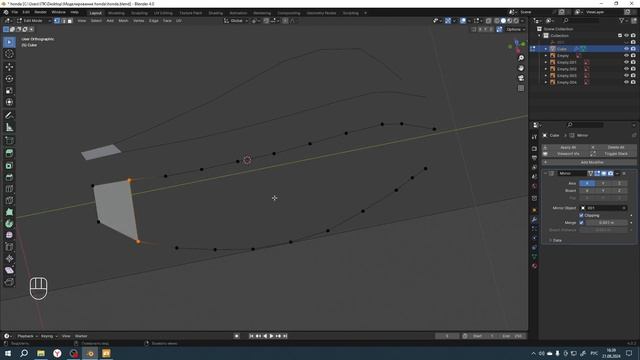
Task: Select the Measure tool
Action: [x=9, y=127]
